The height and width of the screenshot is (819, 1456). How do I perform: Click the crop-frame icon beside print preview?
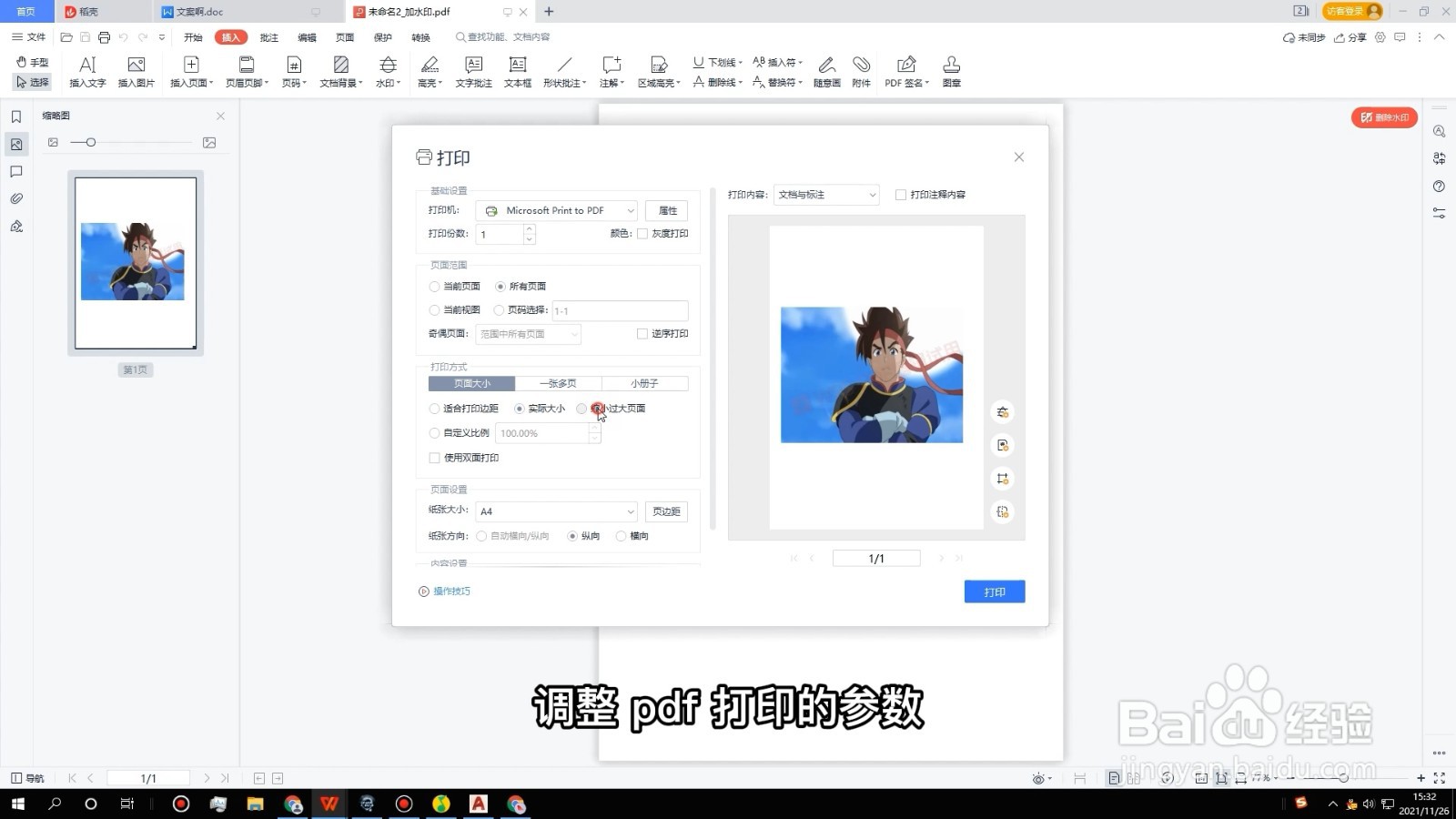pos(1003,479)
